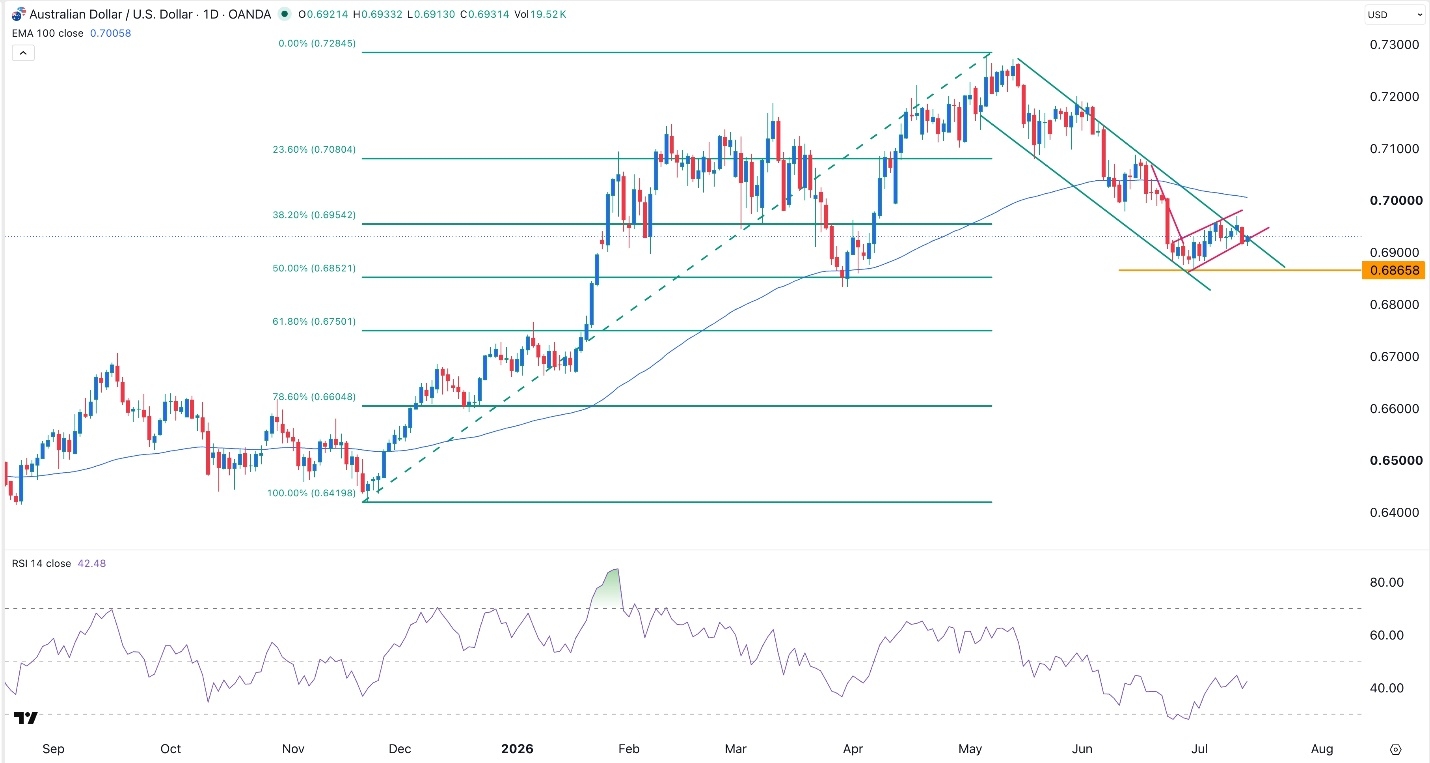This screenshot has height=763, width=1430.
Task: Select the 38.20% (0.69542) Fibonacci label
Action: [x=314, y=216]
